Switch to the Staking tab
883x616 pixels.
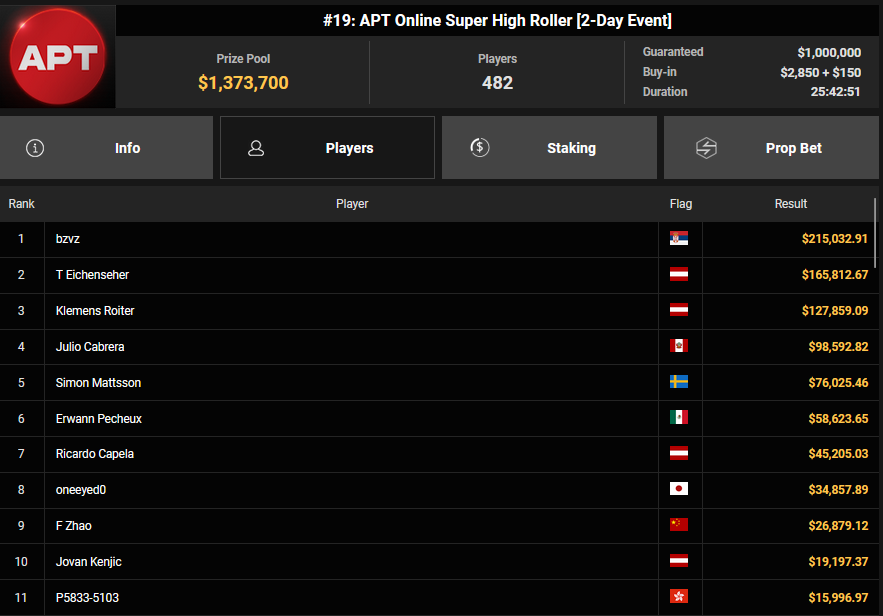coord(549,148)
